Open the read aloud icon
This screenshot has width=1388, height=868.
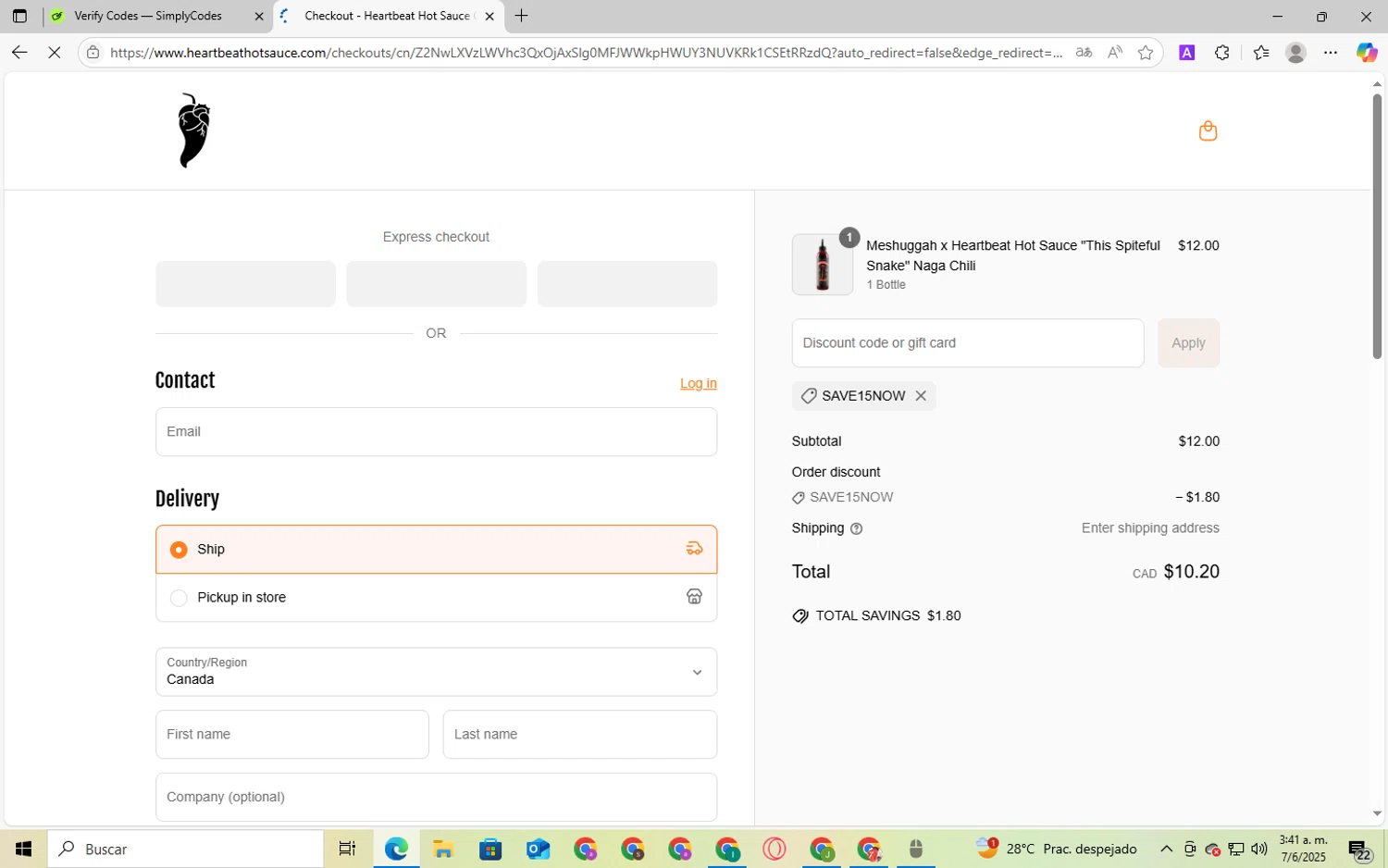click(x=1115, y=53)
